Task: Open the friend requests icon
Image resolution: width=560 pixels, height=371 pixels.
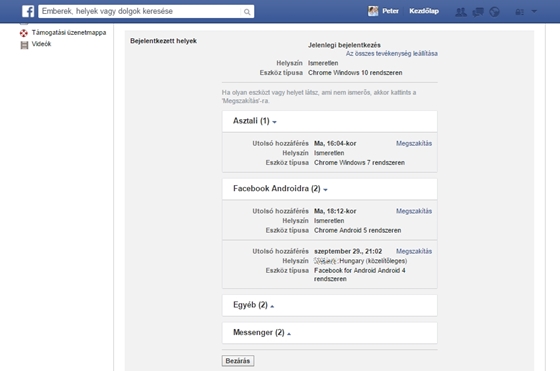Action: coord(461,12)
